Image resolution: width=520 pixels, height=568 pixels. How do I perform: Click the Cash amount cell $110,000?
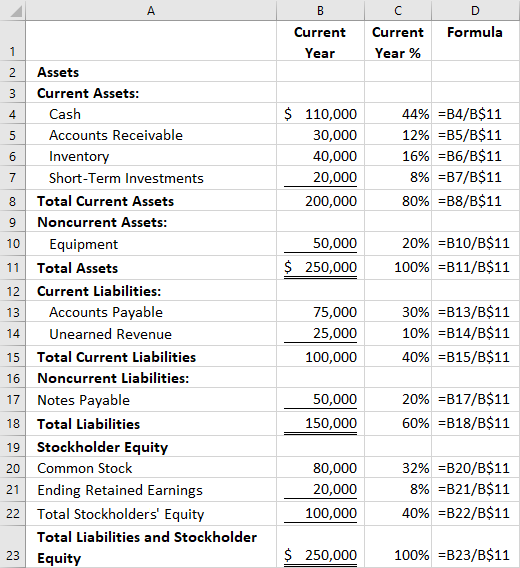(320, 114)
